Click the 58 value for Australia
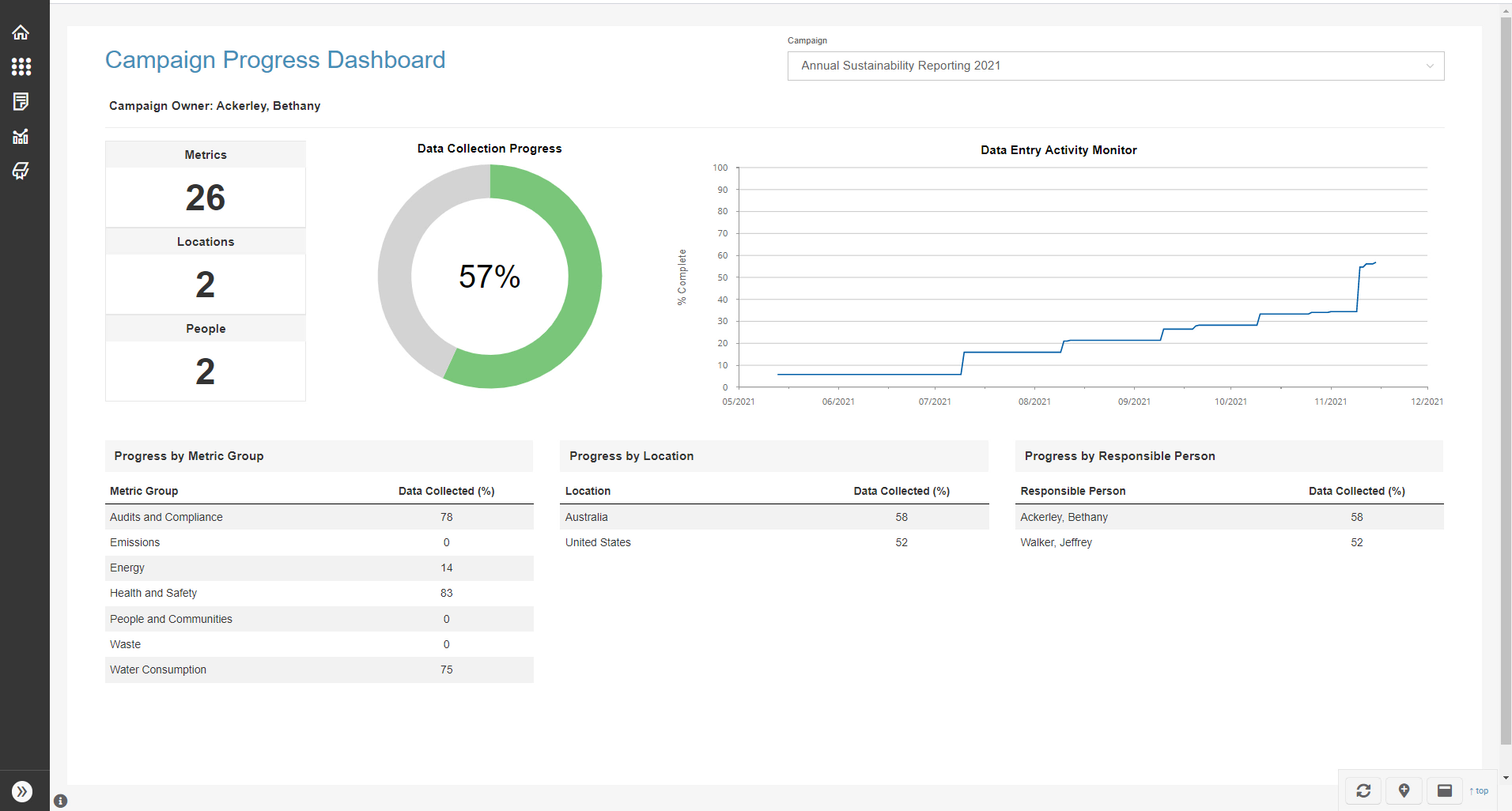Screen dimensions: 1512x811 902,517
